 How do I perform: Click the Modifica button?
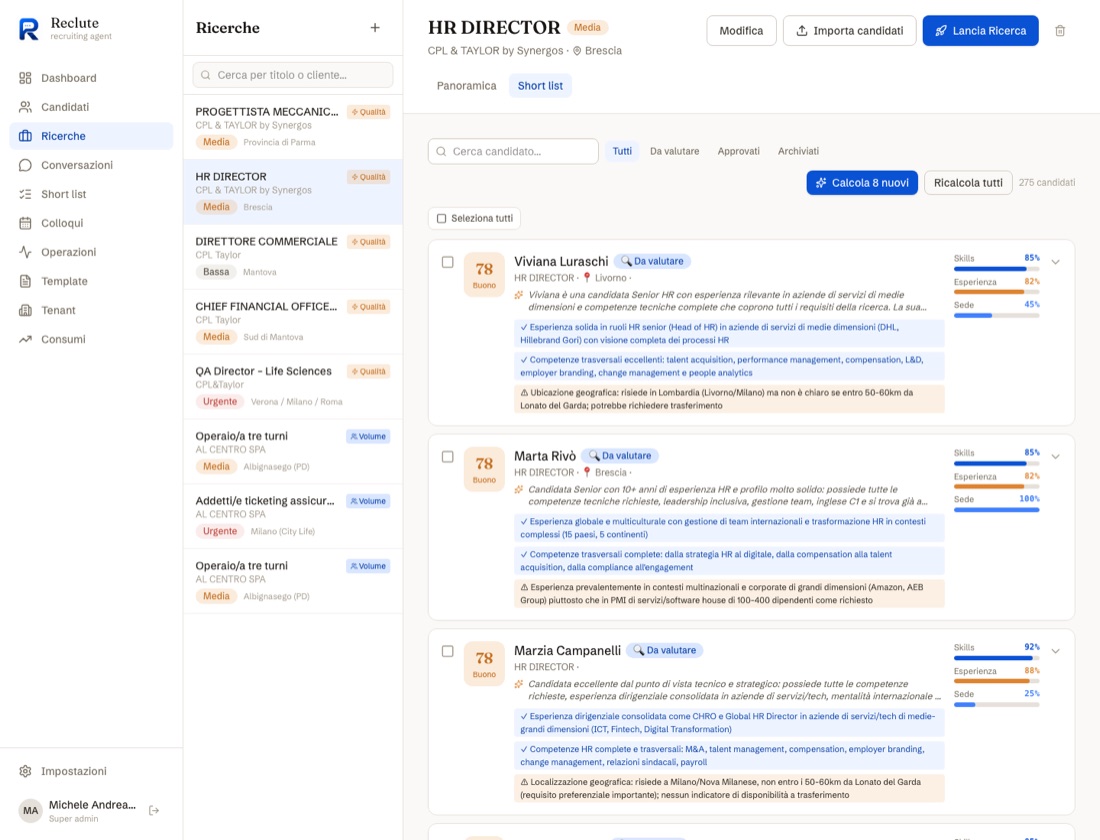coord(742,31)
